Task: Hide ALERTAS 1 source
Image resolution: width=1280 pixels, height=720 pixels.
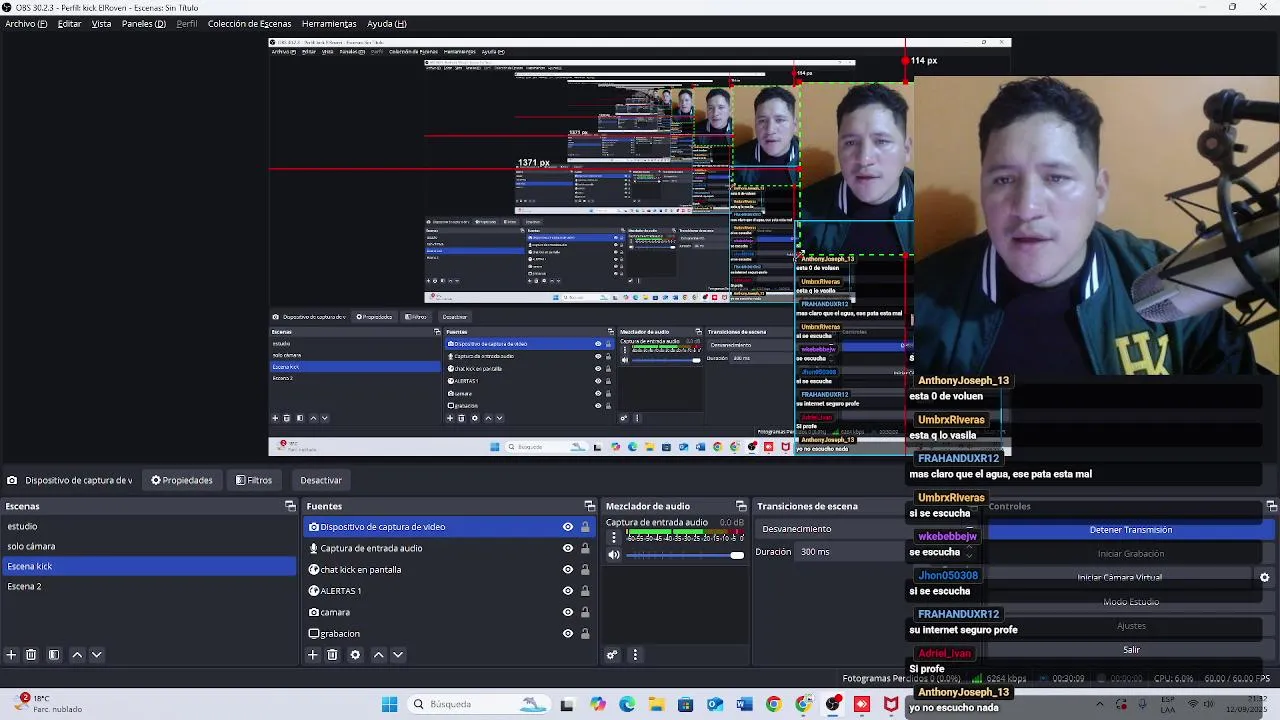Action: [x=568, y=591]
